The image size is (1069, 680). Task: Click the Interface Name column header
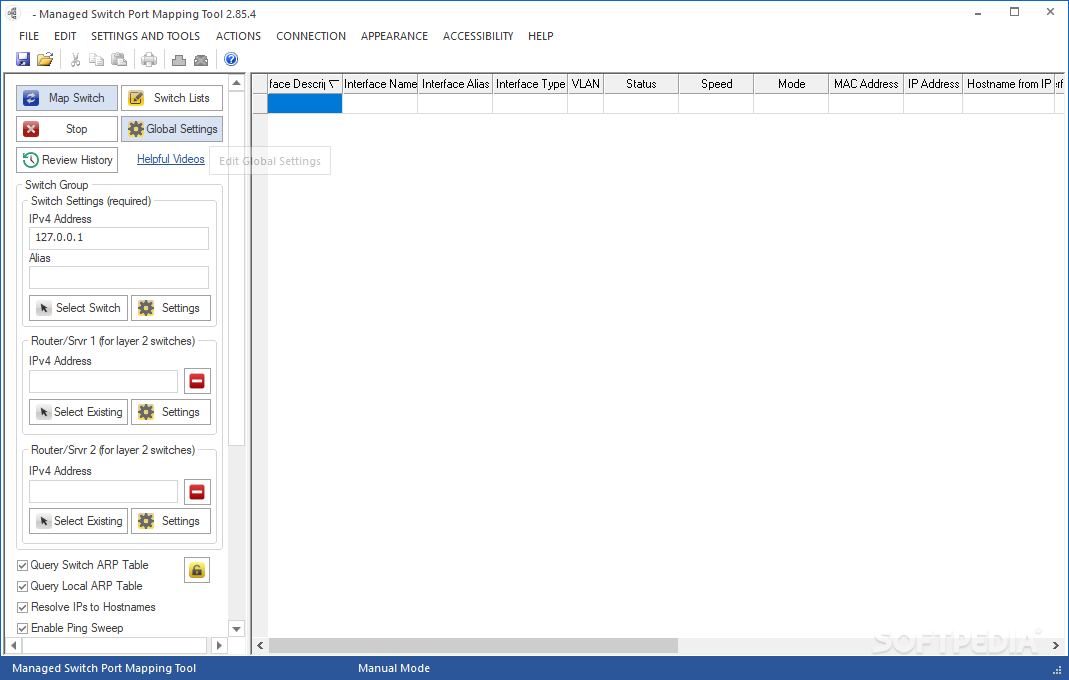(x=380, y=84)
